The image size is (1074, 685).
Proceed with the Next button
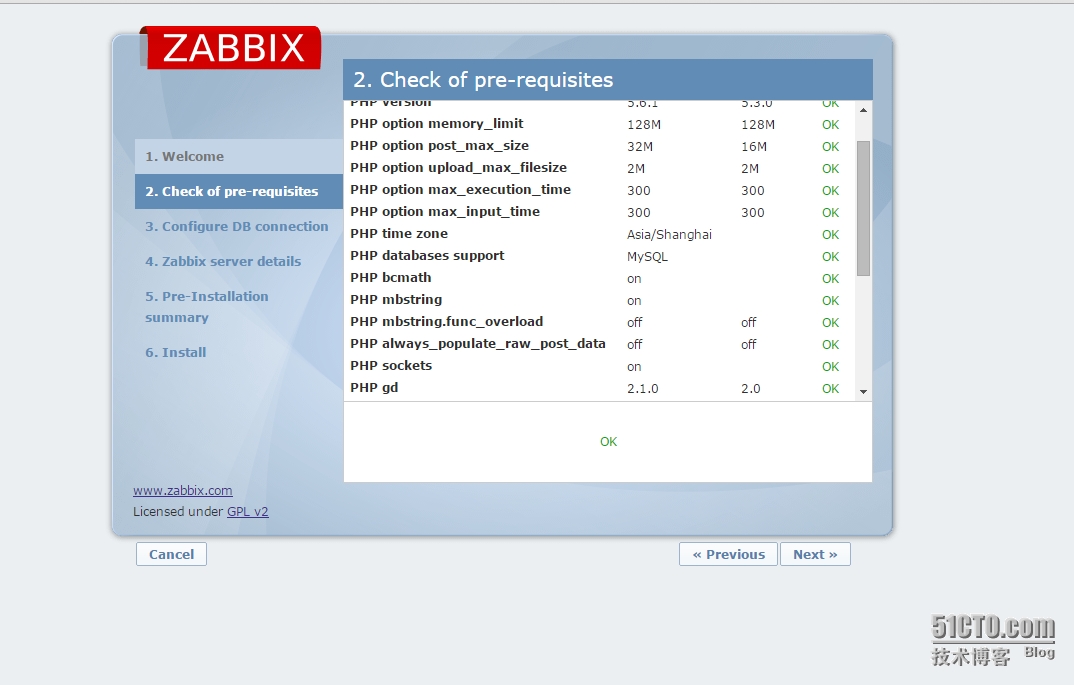click(815, 554)
